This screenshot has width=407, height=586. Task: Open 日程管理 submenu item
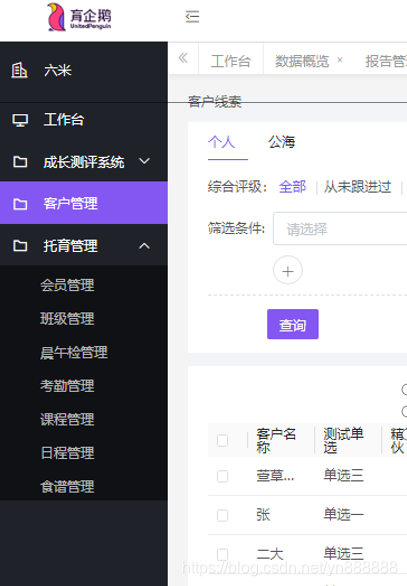[67, 453]
